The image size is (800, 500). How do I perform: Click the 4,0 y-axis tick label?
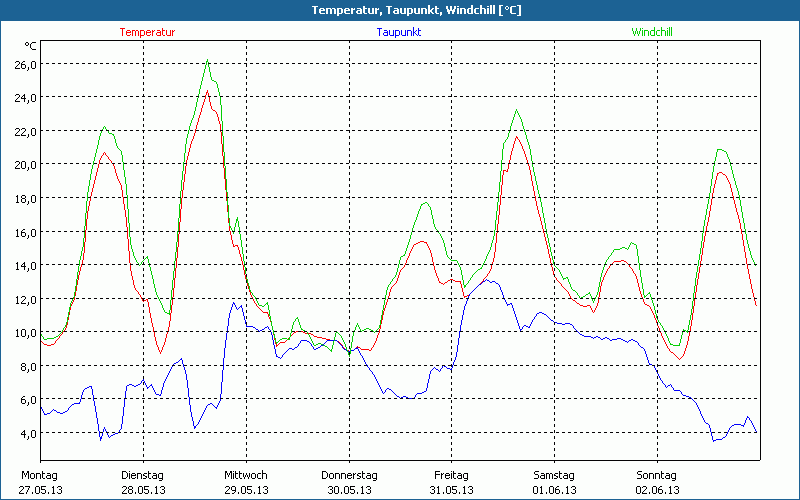tap(26, 433)
